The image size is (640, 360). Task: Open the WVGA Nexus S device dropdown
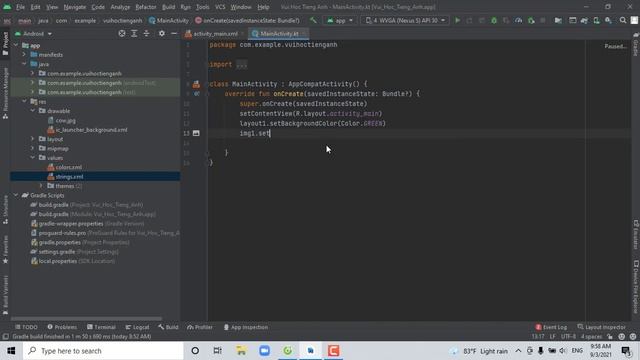tap(405, 20)
